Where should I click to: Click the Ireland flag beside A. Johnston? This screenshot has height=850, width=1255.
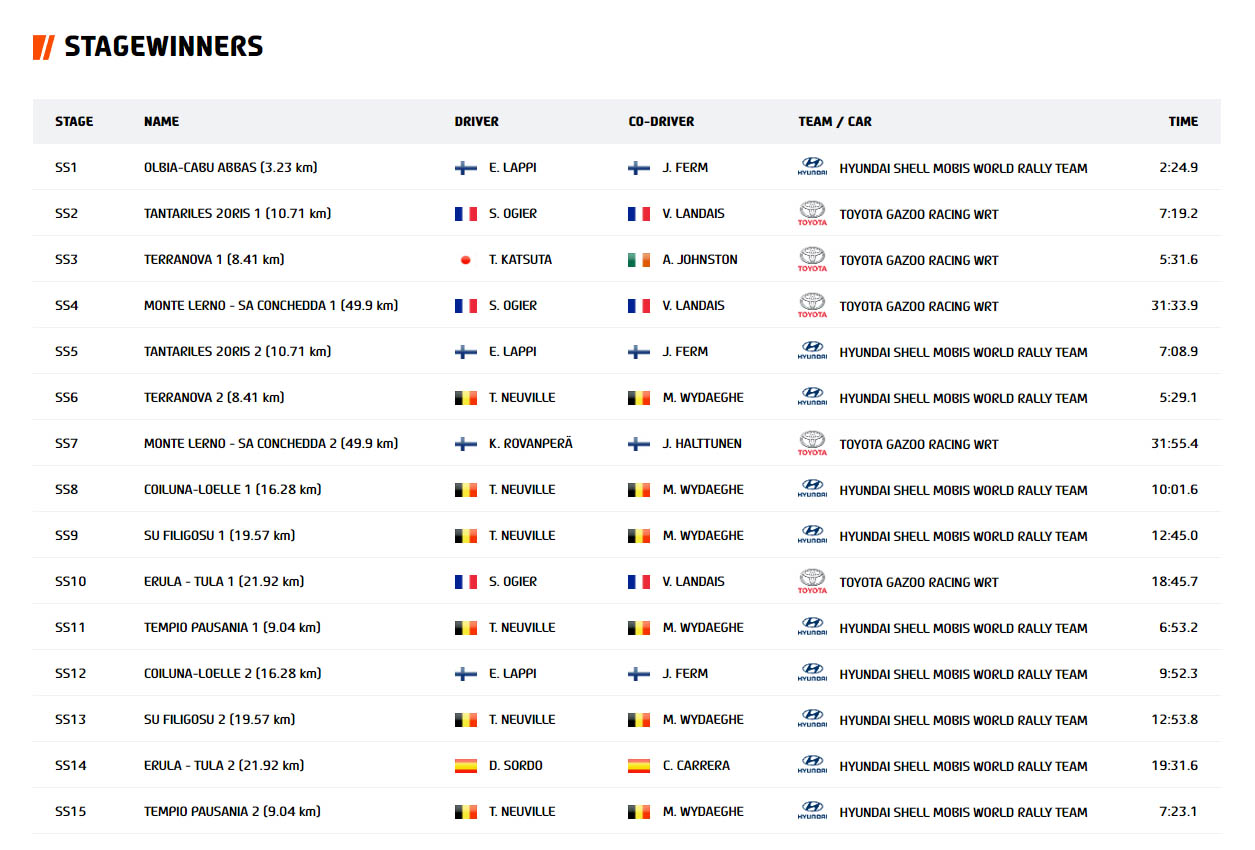click(639, 260)
